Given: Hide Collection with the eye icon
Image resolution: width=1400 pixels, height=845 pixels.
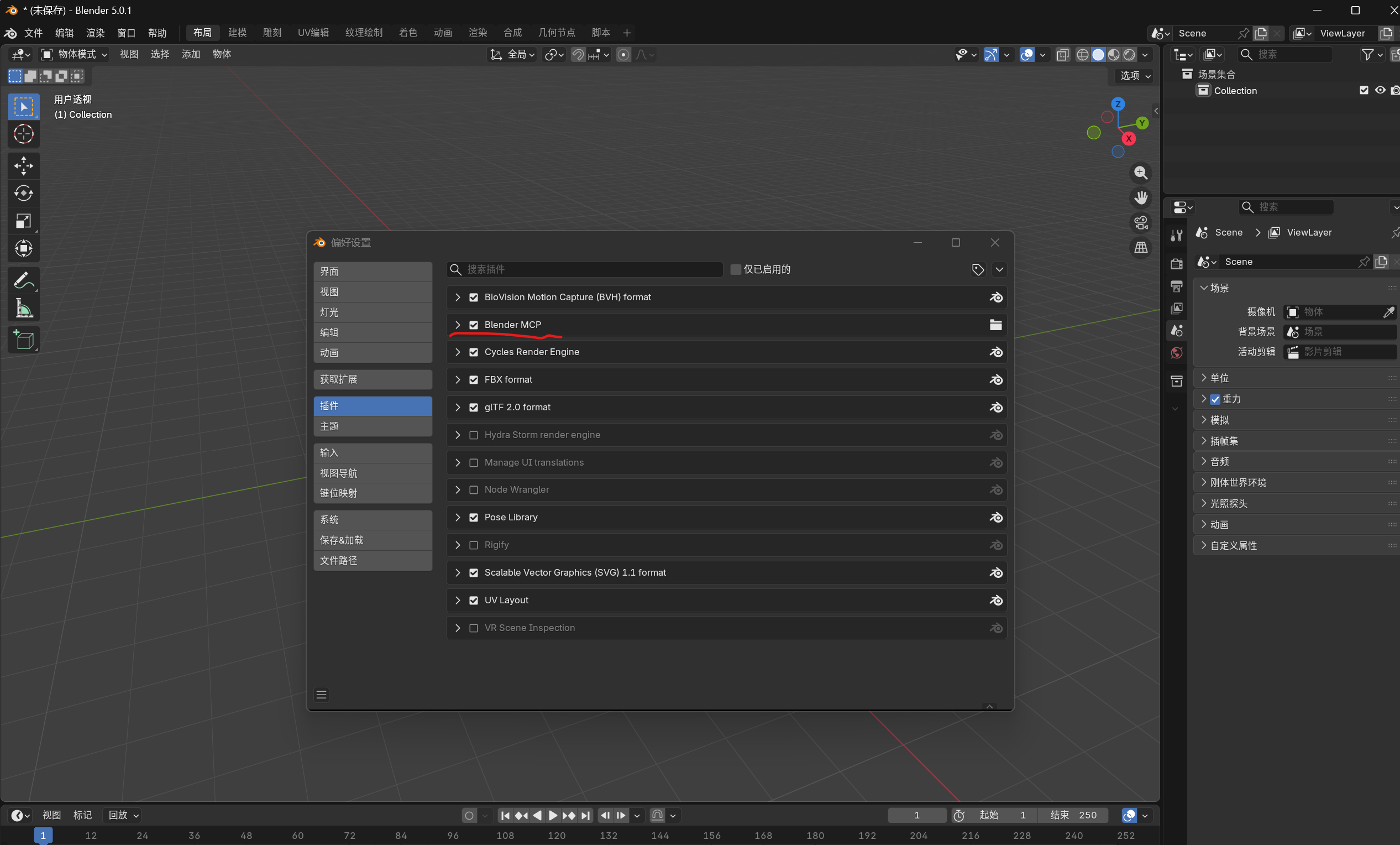Looking at the screenshot, I should coord(1380,90).
